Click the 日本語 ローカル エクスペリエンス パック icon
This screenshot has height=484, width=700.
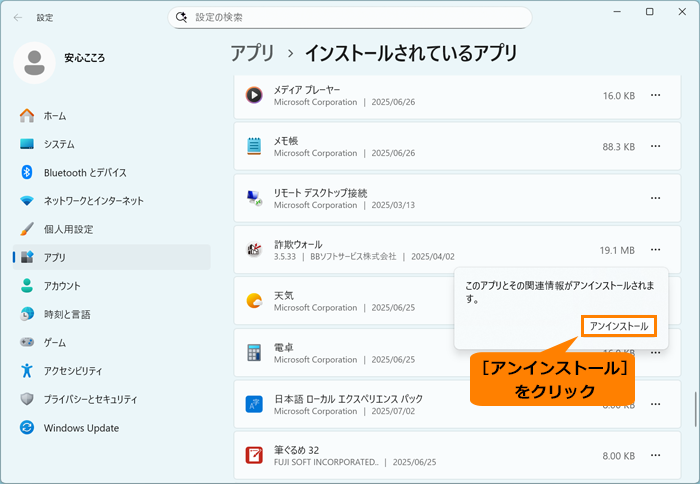point(254,404)
